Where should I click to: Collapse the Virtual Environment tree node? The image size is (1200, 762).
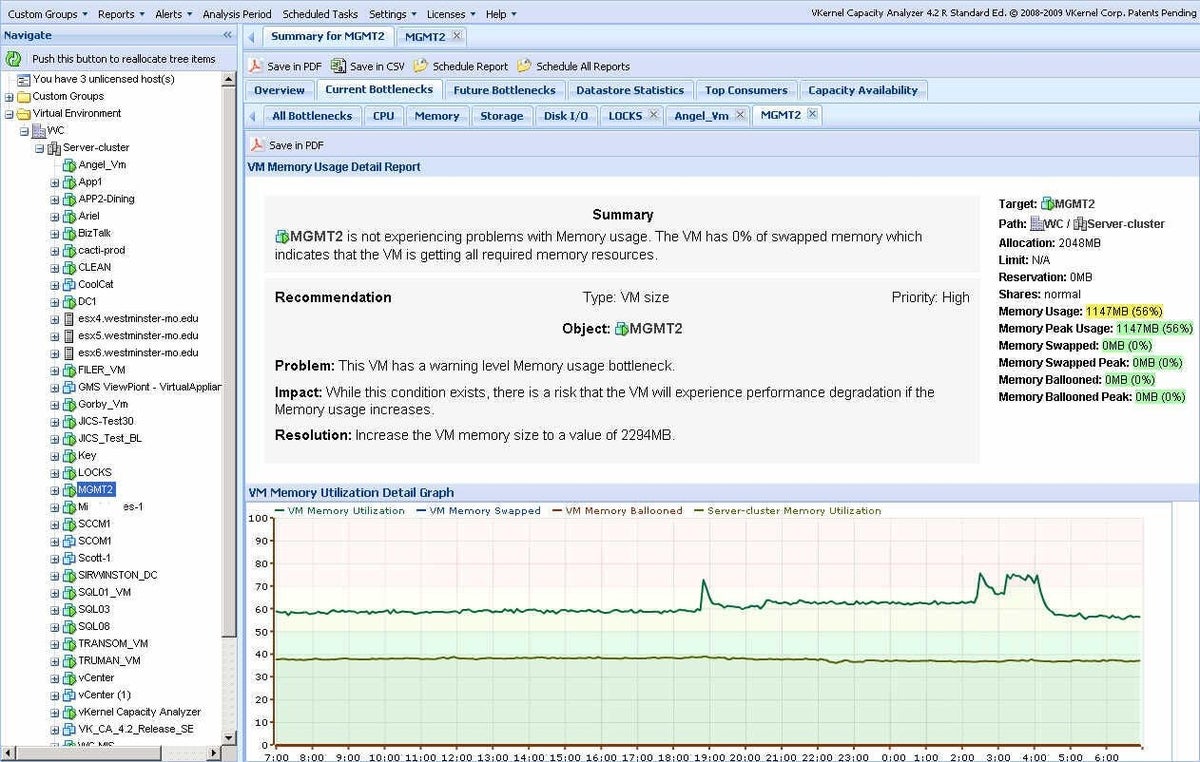(x=10, y=114)
